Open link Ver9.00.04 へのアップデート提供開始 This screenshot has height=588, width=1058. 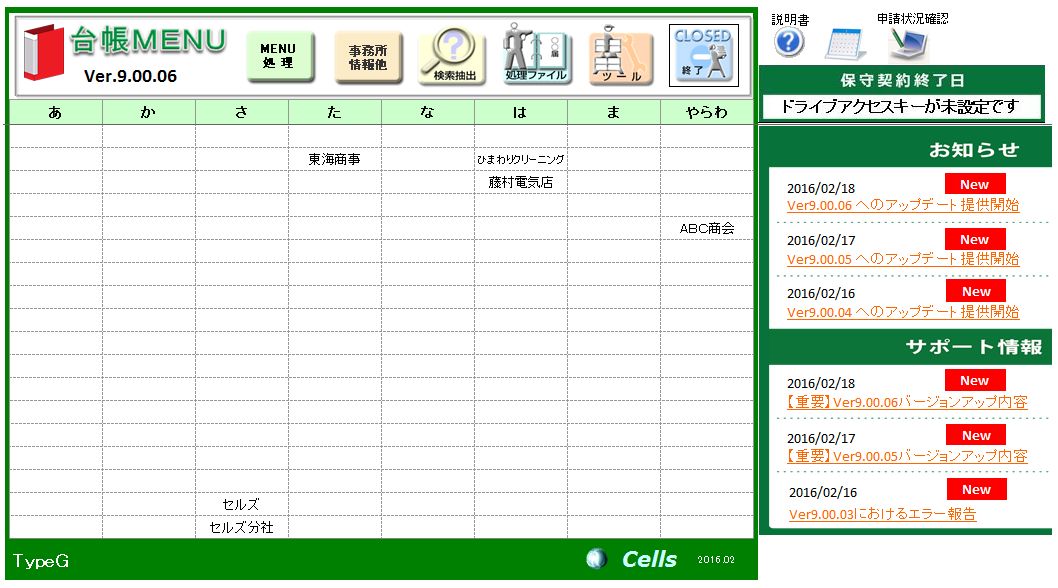pyautogui.click(x=903, y=313)
